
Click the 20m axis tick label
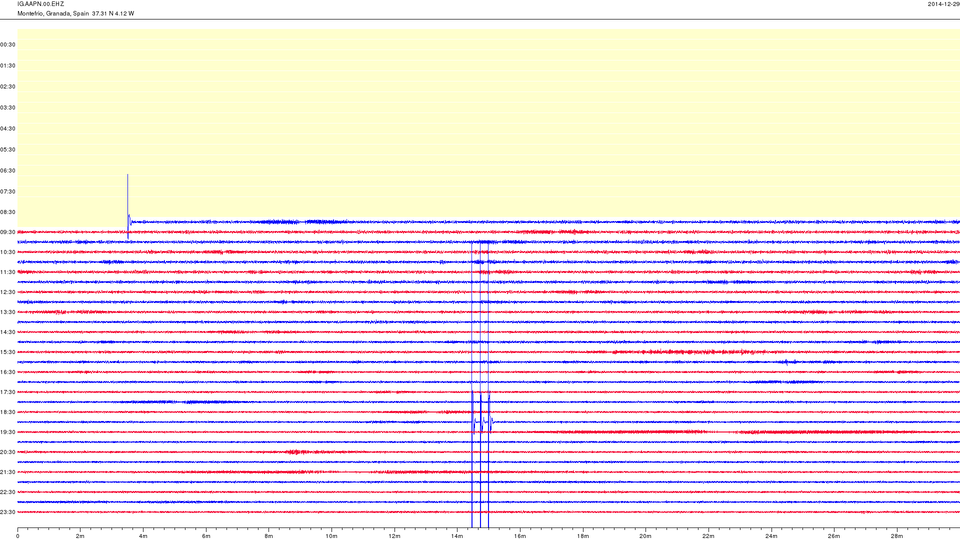click(645, 536)
